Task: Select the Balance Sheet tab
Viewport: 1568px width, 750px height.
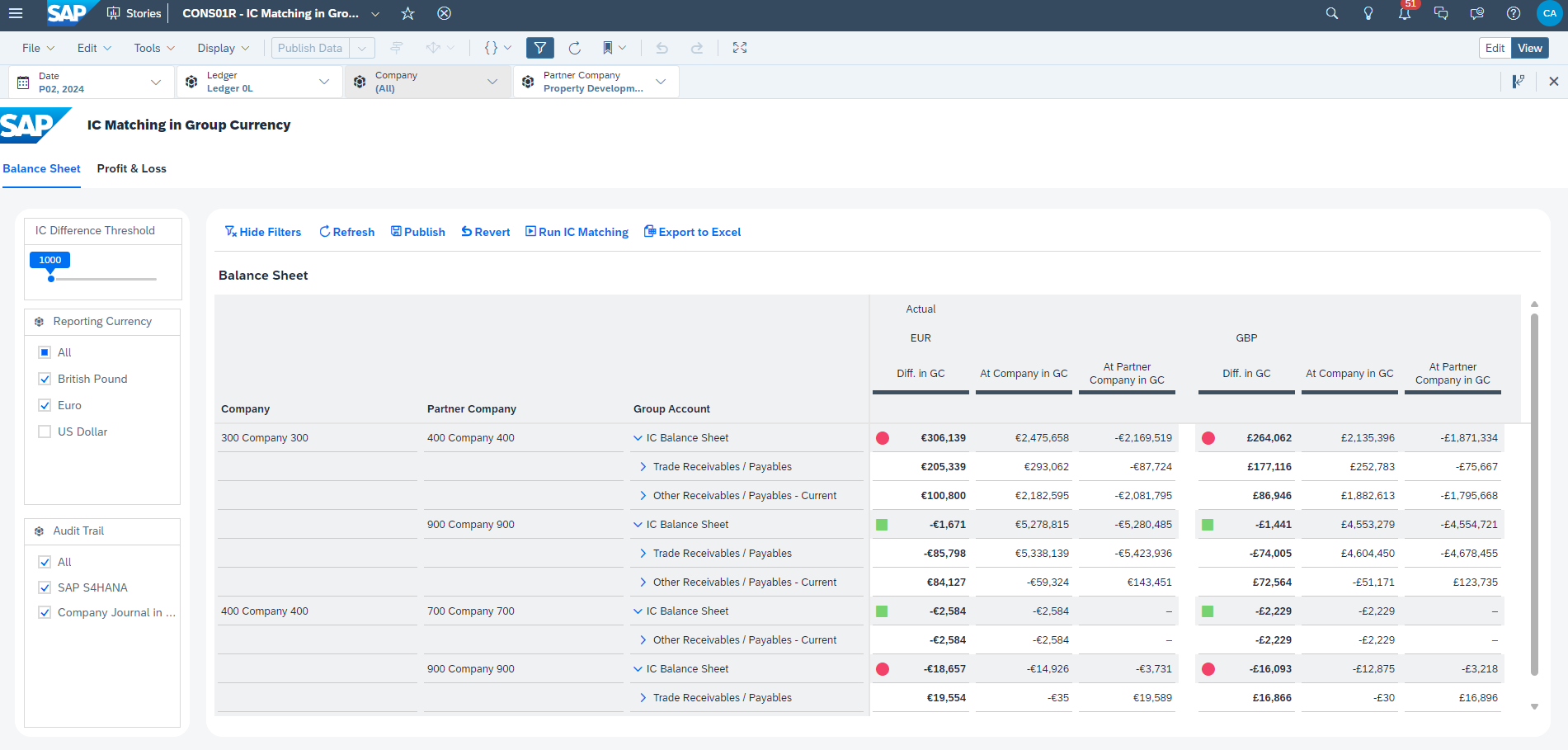Action: point(41,168)
